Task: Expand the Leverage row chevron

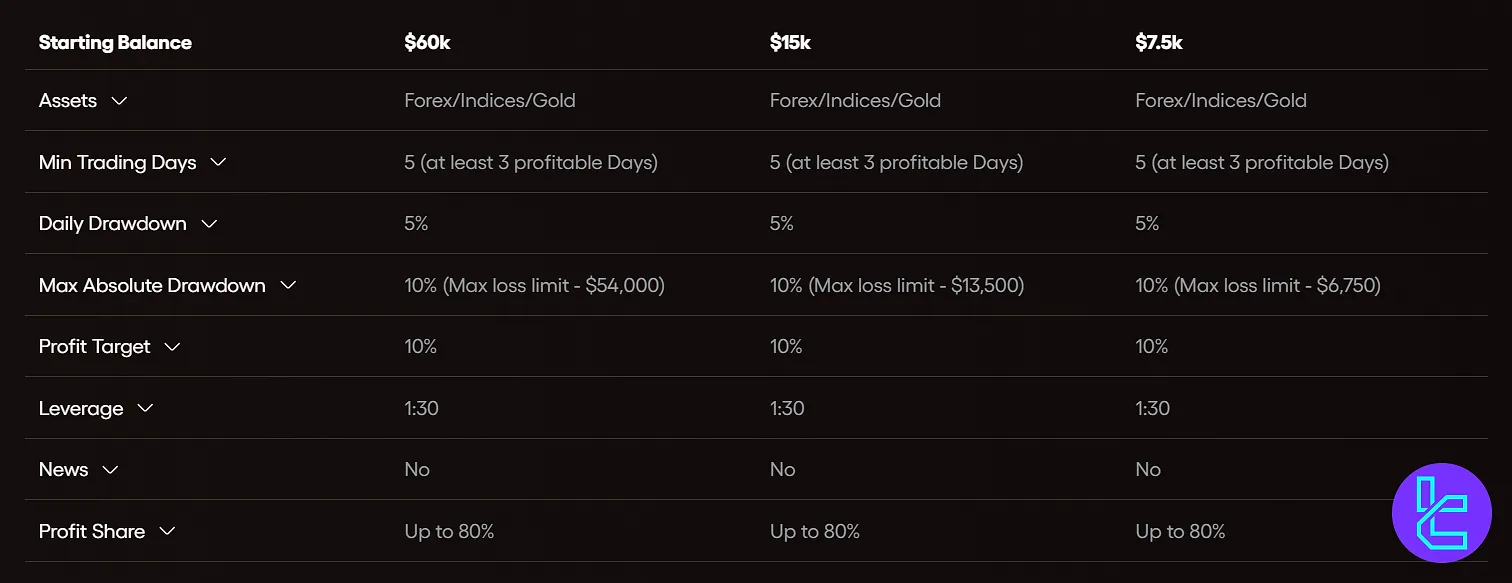Action: [x=145, y=409]
